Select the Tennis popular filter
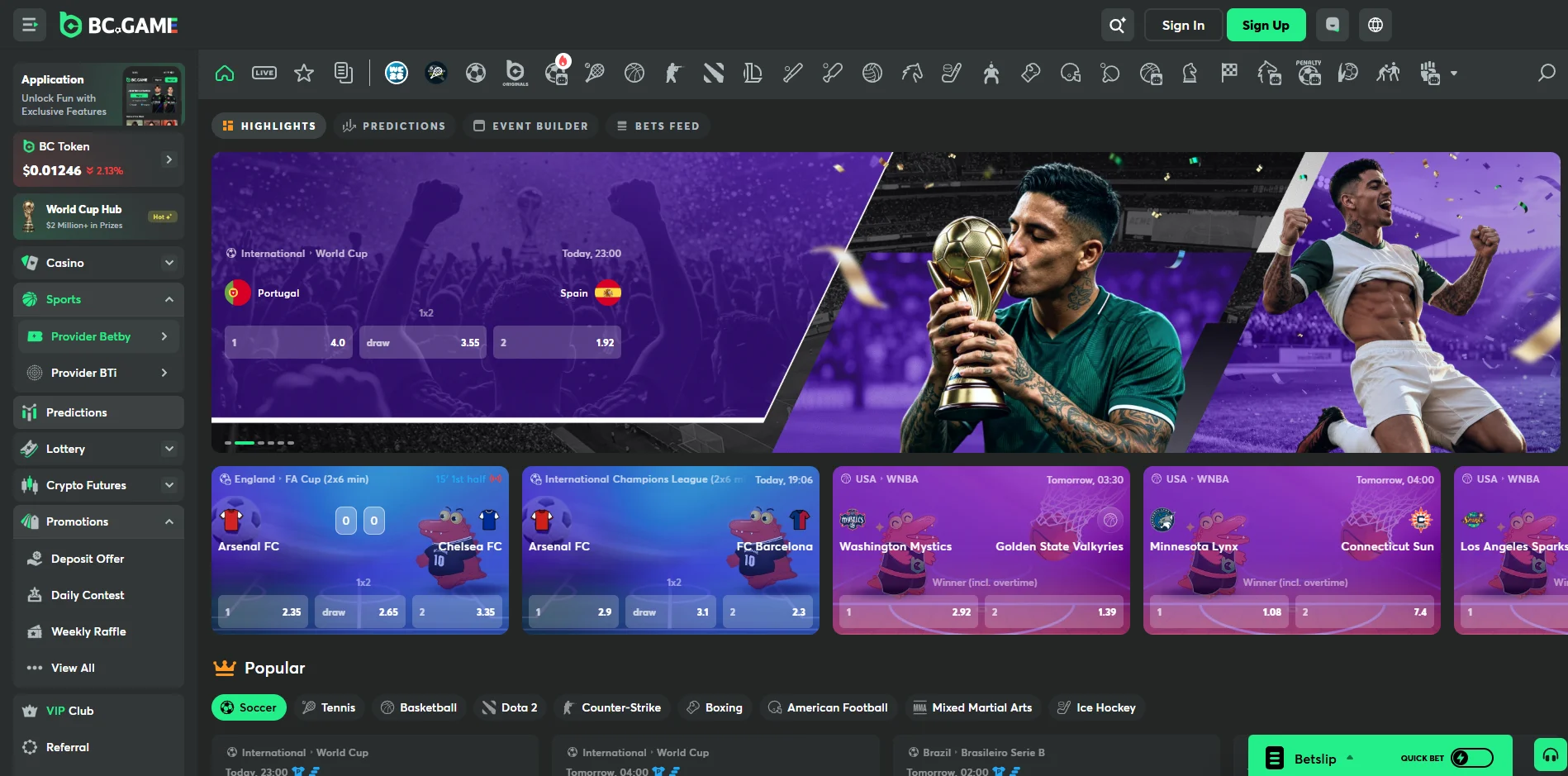 329,707
